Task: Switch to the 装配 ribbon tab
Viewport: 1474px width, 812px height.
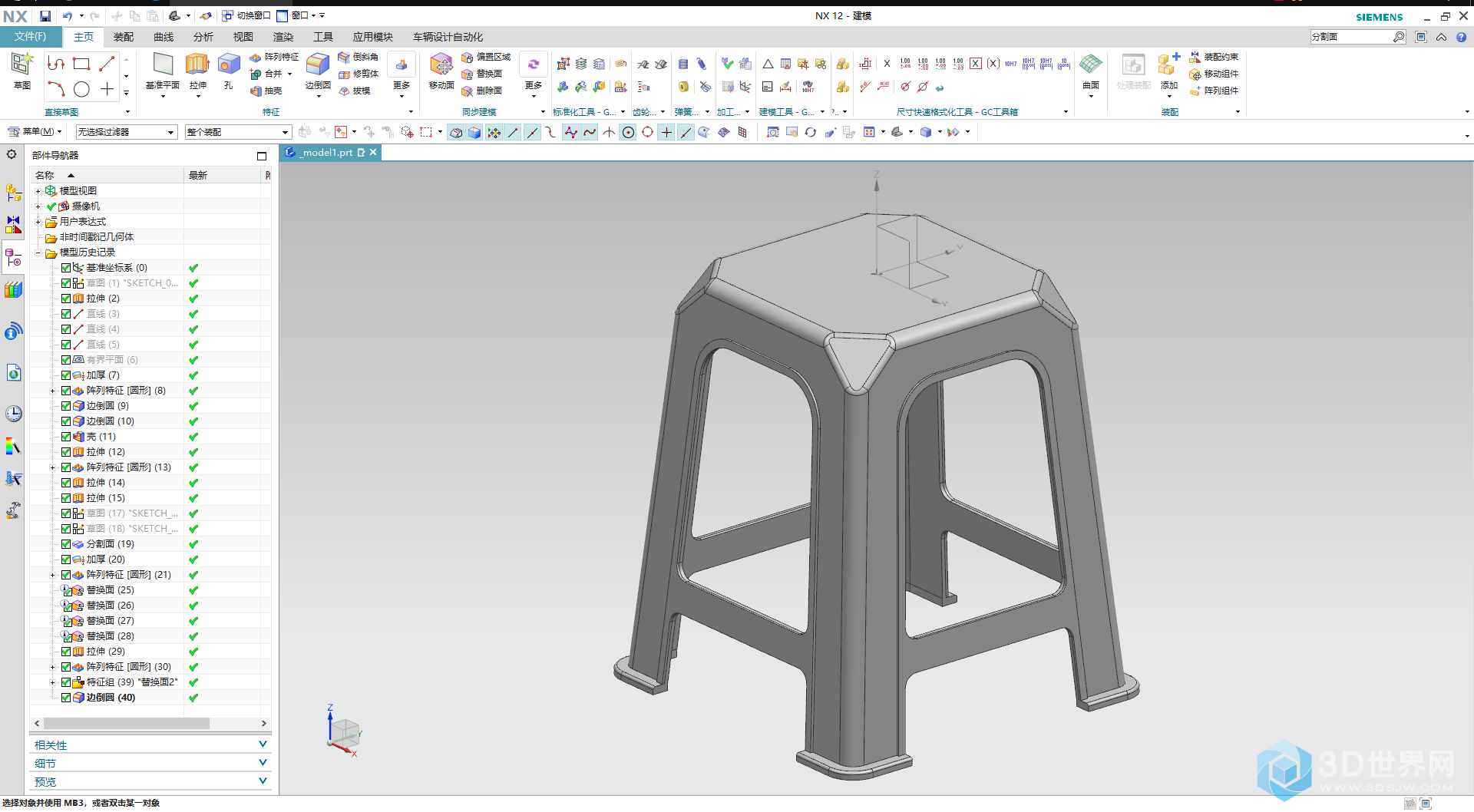Action: tap(124, 37)
